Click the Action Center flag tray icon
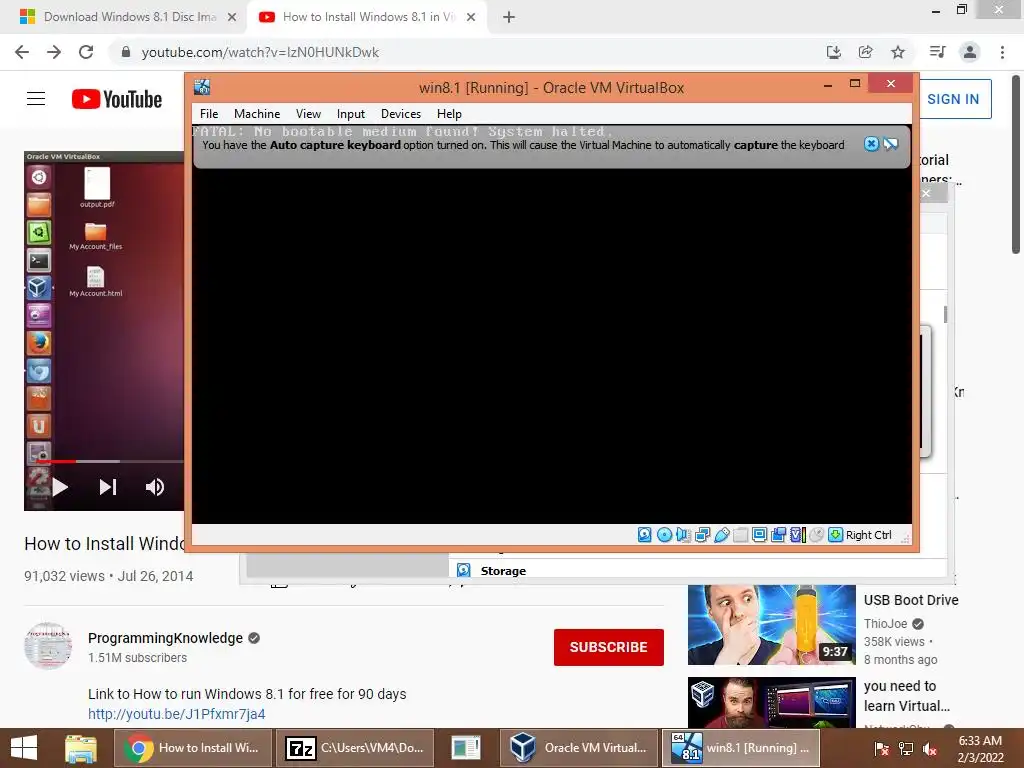 pyautogui.click(x=882, y=750)
